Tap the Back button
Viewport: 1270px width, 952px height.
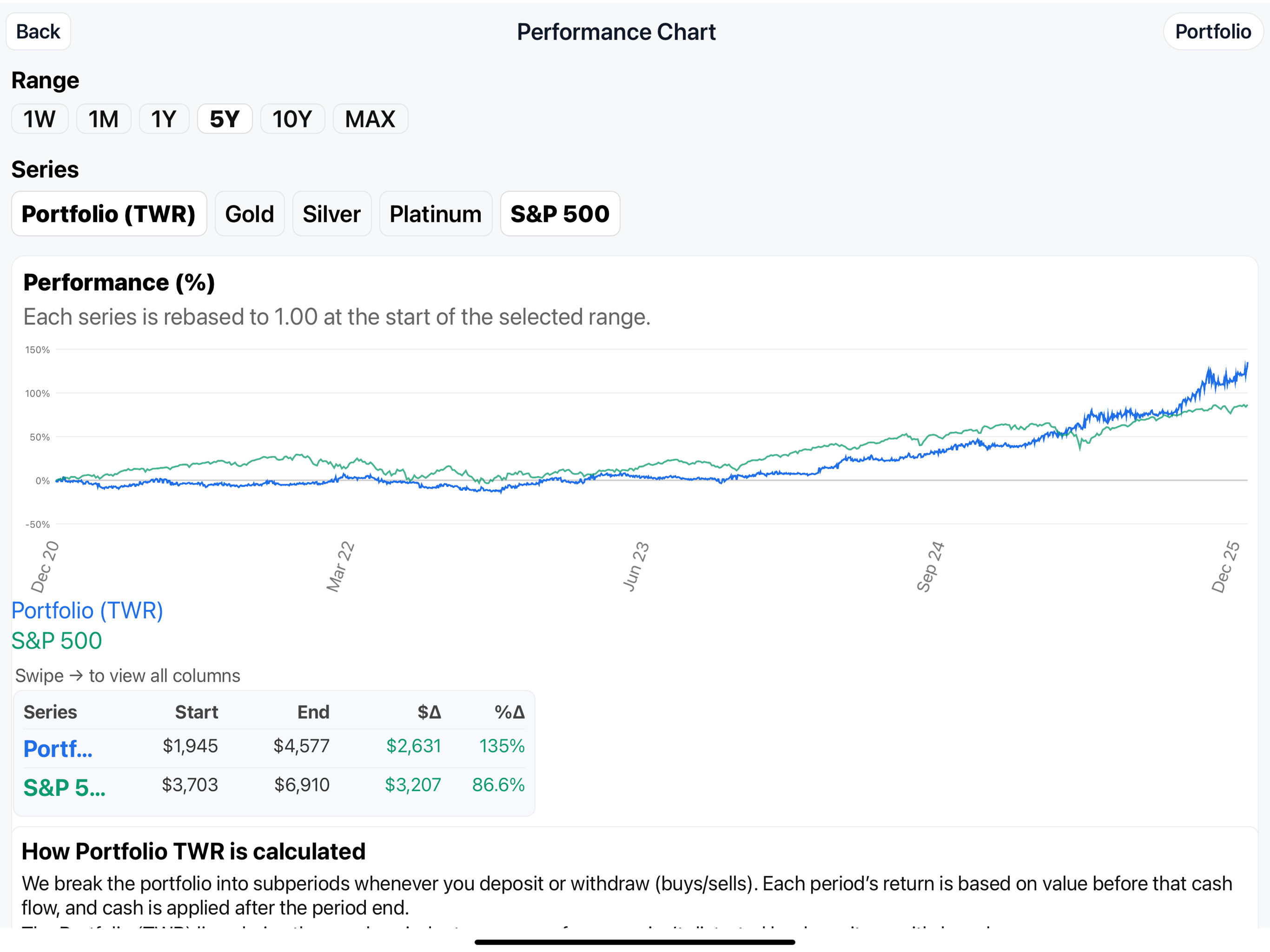coord(38,32)
